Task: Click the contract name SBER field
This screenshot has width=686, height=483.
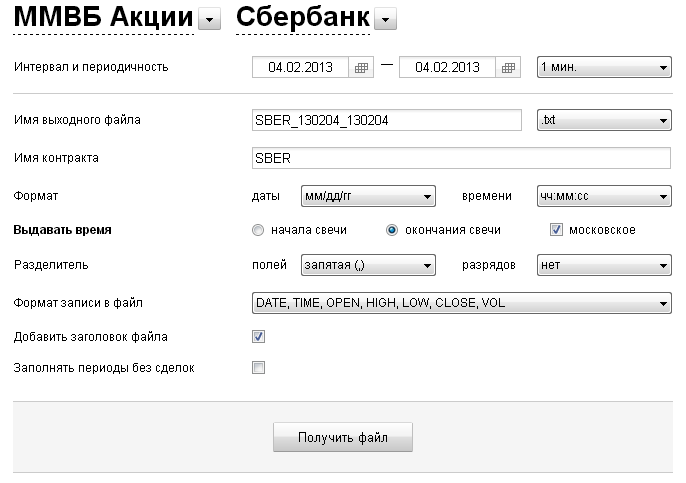Action: [462, 158]
